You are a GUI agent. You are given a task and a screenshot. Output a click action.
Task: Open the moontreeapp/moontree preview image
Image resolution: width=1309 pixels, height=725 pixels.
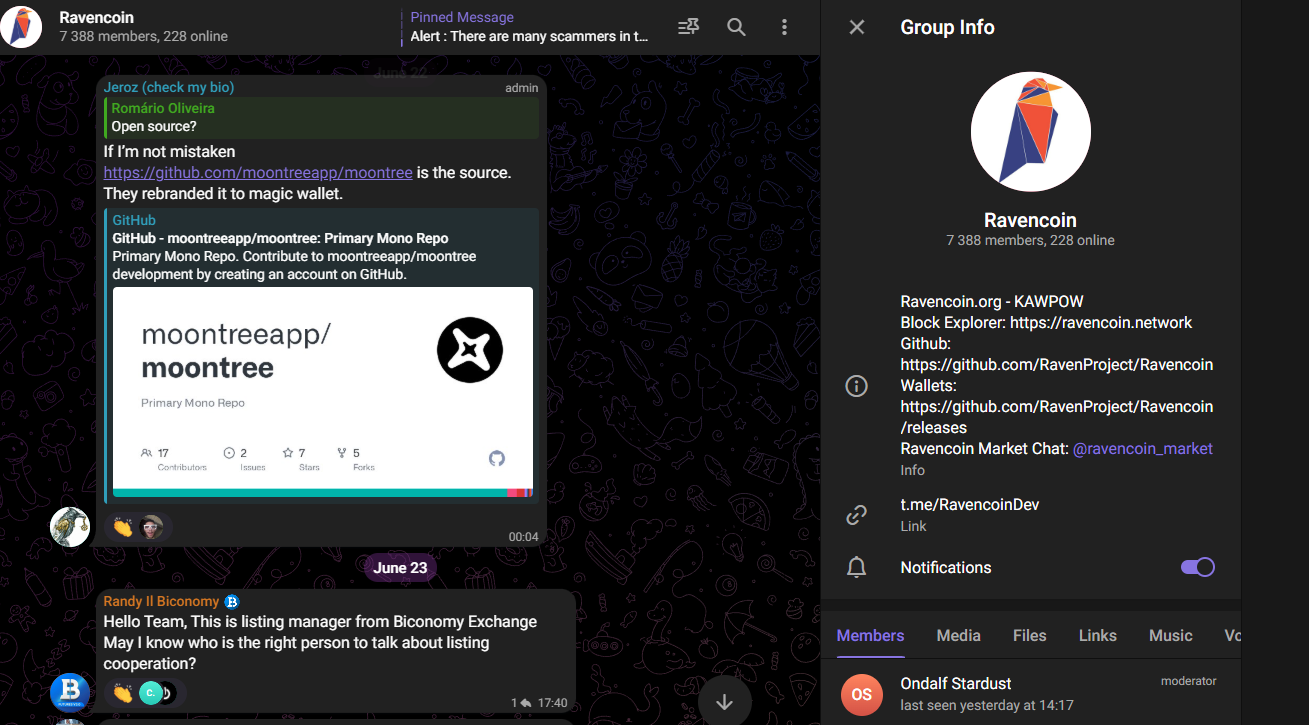click(x=322, y=392)
